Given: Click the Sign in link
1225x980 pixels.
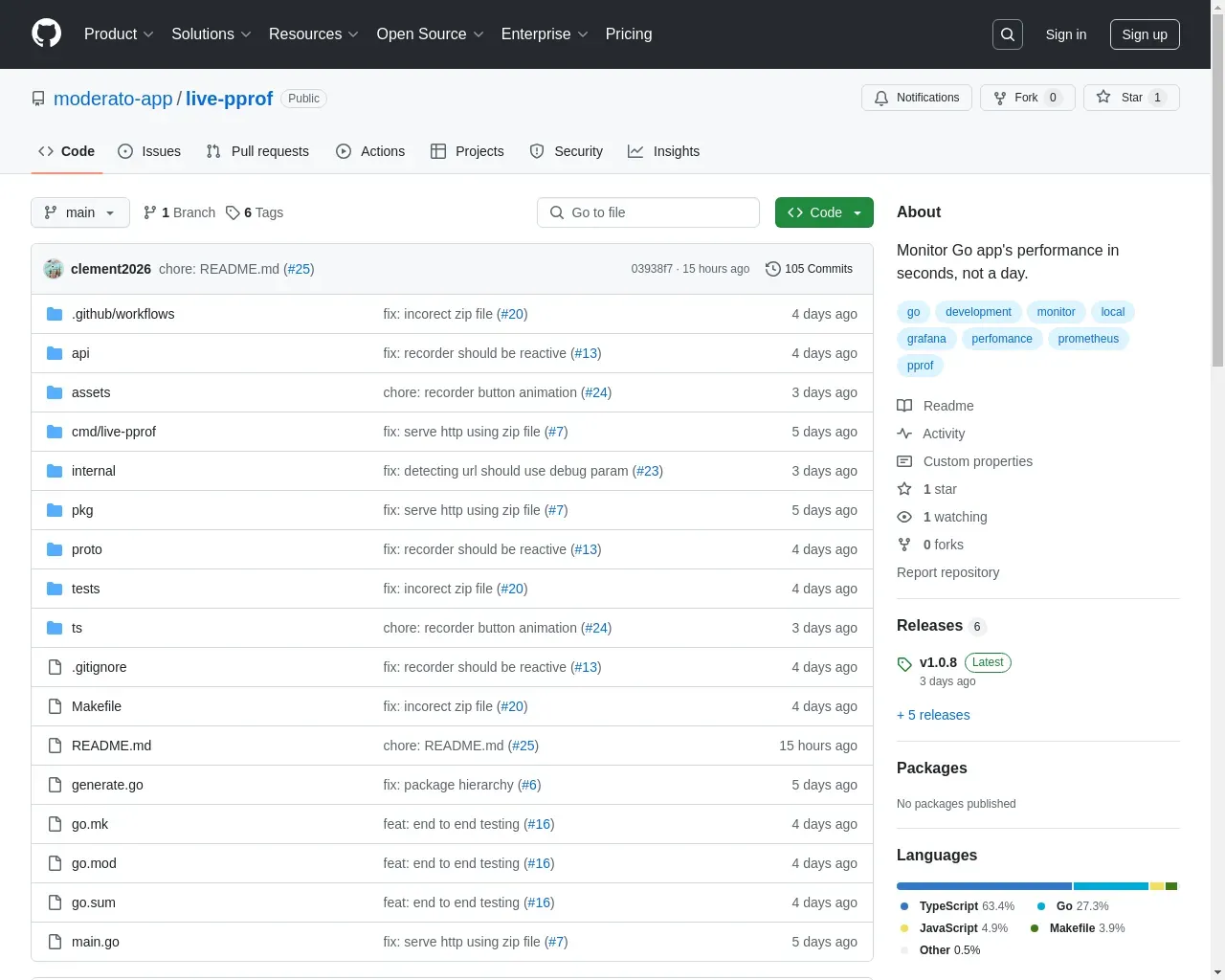Looking at the screenshot, I should pyautogui.click(x=1066, y=34).
